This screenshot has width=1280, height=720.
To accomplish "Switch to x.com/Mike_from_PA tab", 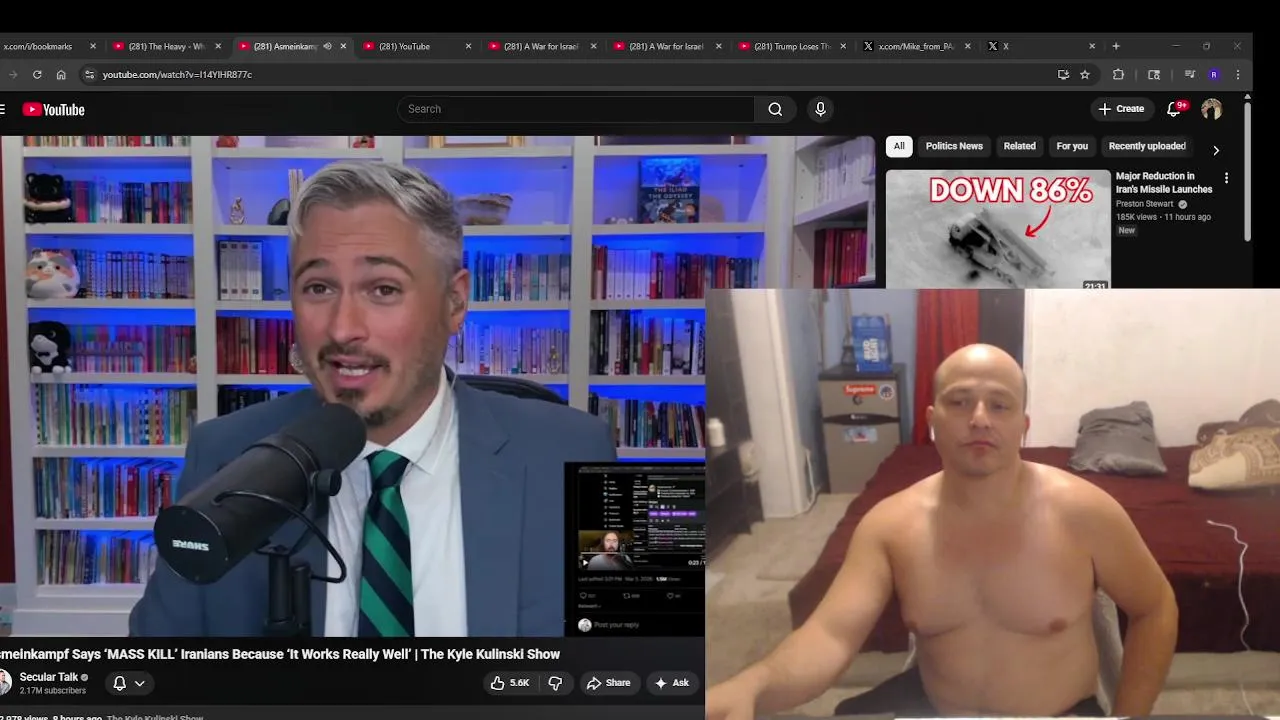I will pyautogui.click(x=917, y=46).
